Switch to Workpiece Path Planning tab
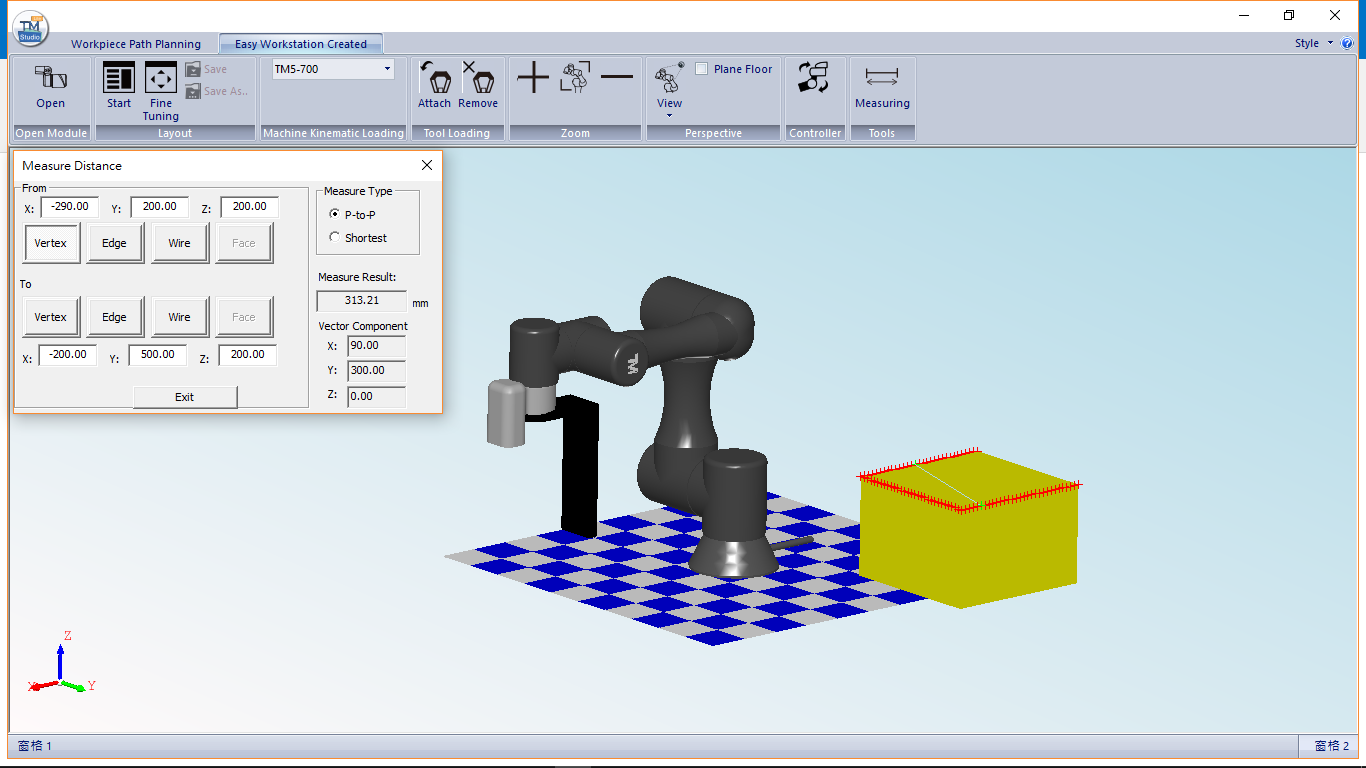Viewport: 1366px width, 768px height. [136, 44]
